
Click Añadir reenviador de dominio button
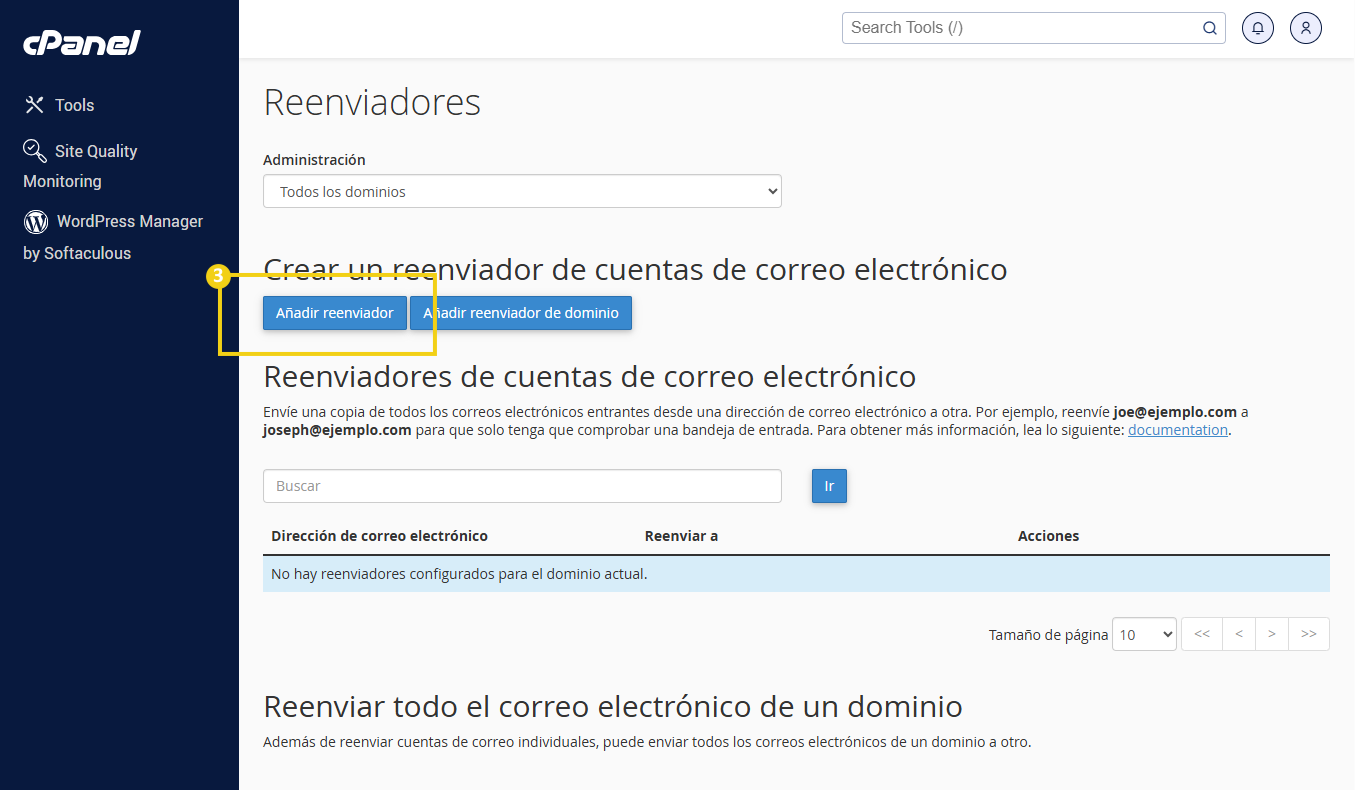pyautogui.click(x=521, y=313)
